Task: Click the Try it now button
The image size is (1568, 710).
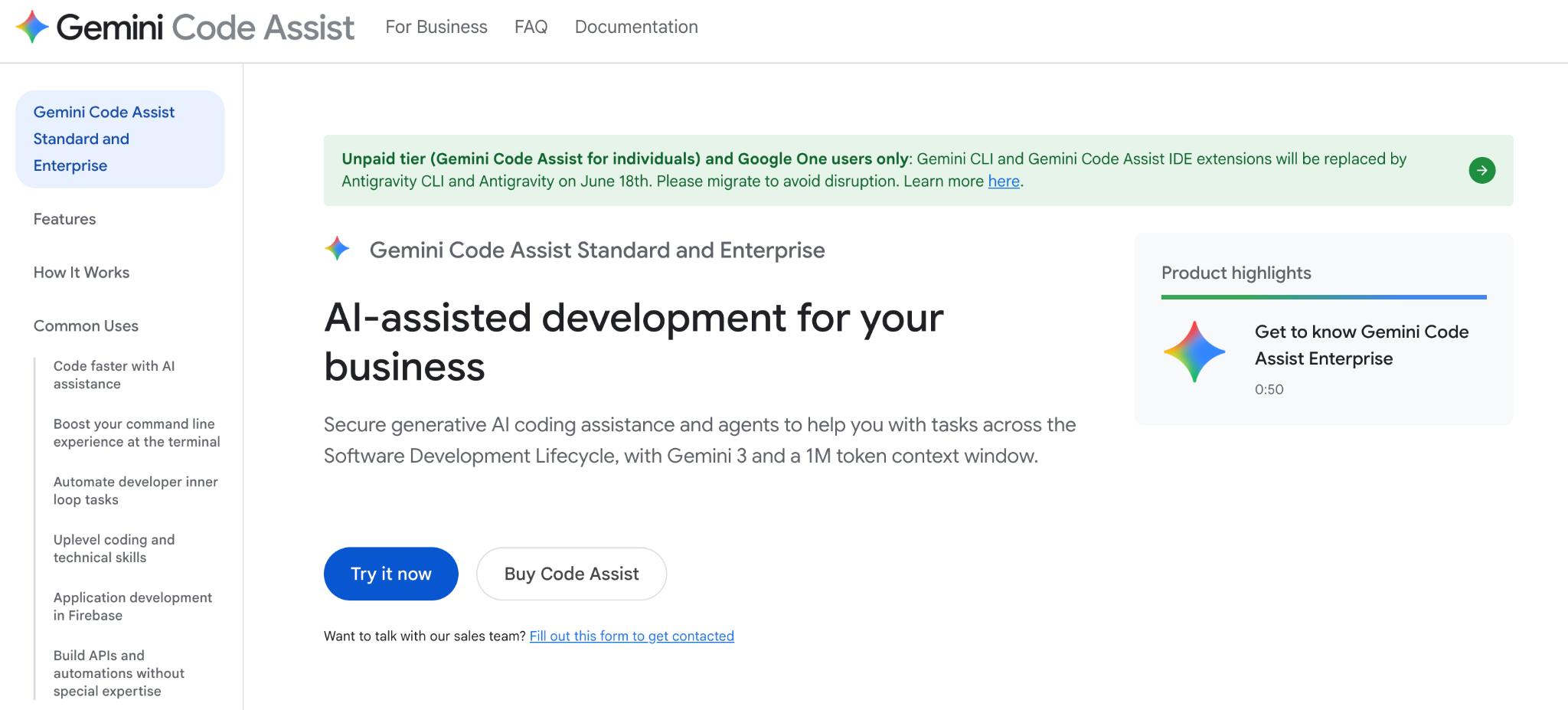Action: coord(391,574)
